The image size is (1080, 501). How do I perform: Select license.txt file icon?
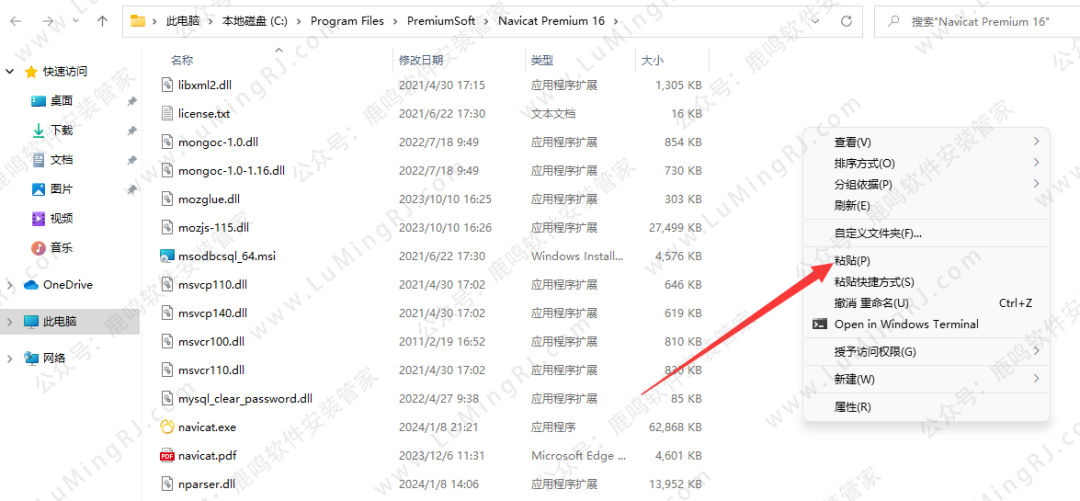pyautogui.click(x=167, y=113)
